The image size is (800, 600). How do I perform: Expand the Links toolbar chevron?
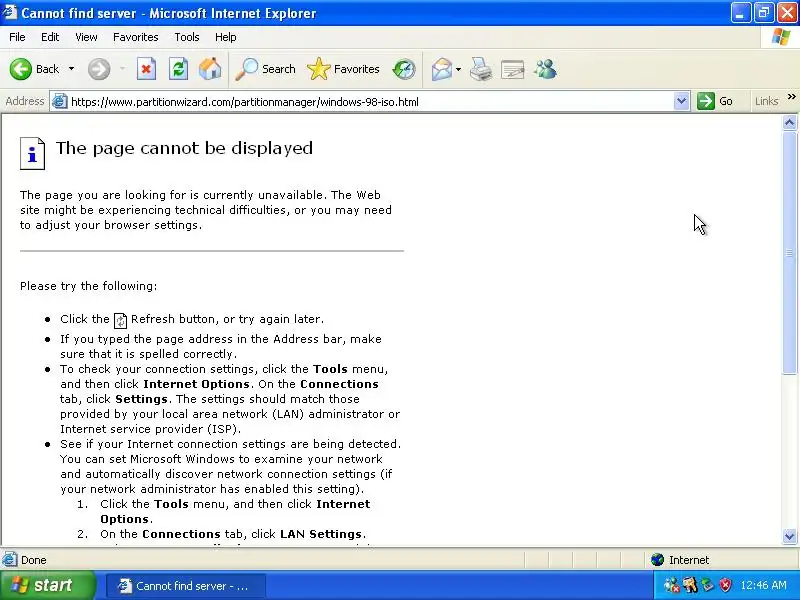[791, 96]
